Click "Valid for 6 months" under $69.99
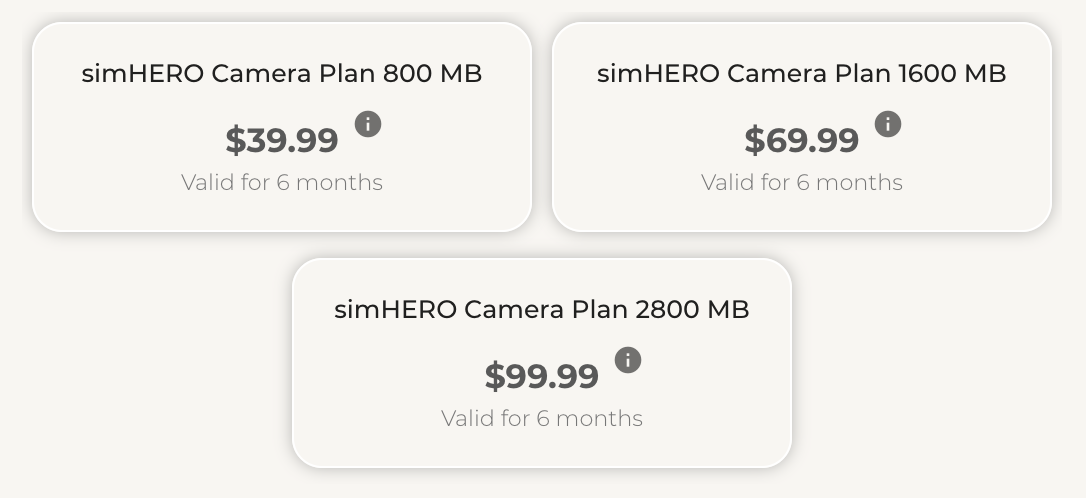Image resolution: width=1086 pixels, height=498 pixels. click(x=802, y=183)
